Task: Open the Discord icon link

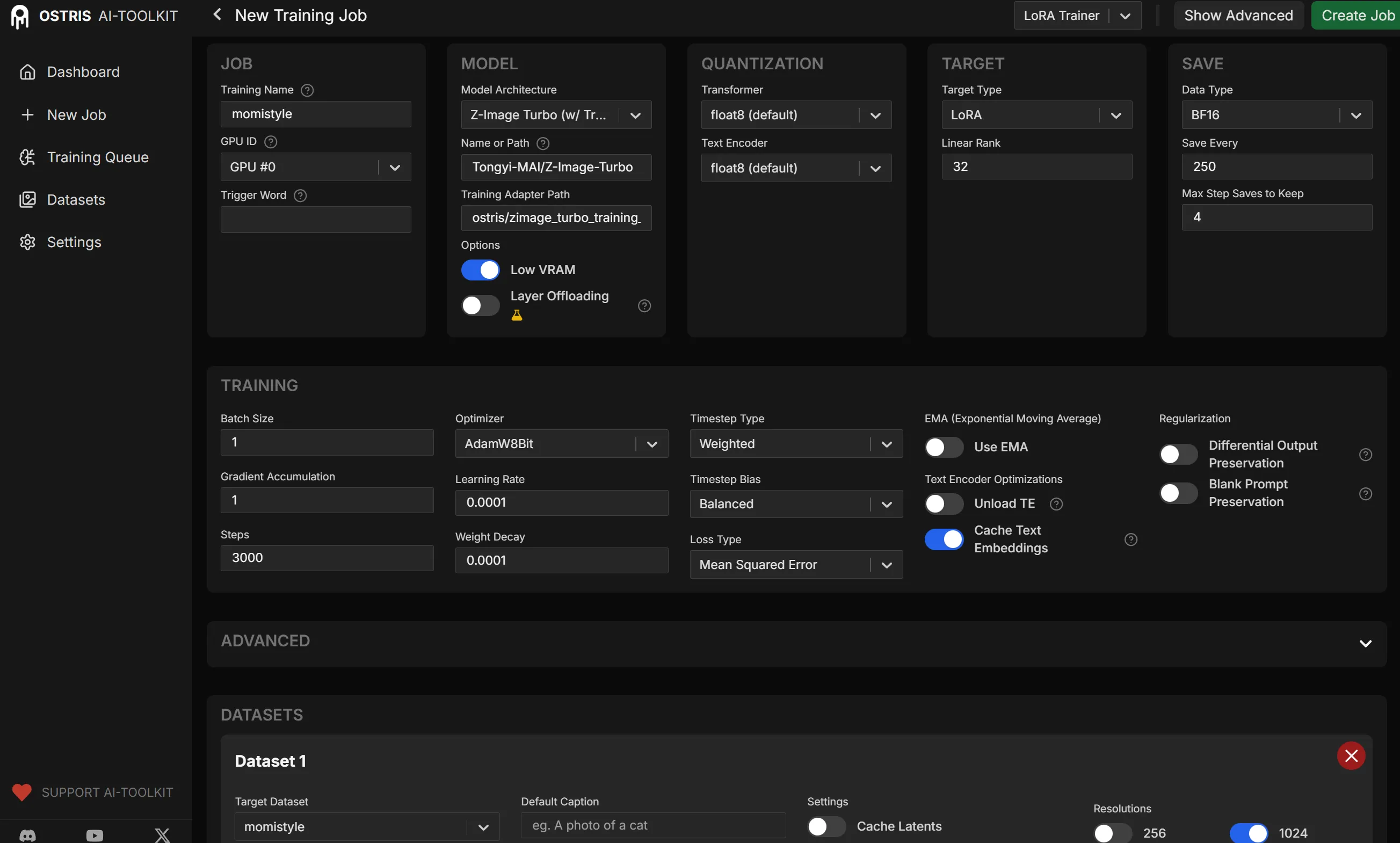Action: tap(27, 835)
